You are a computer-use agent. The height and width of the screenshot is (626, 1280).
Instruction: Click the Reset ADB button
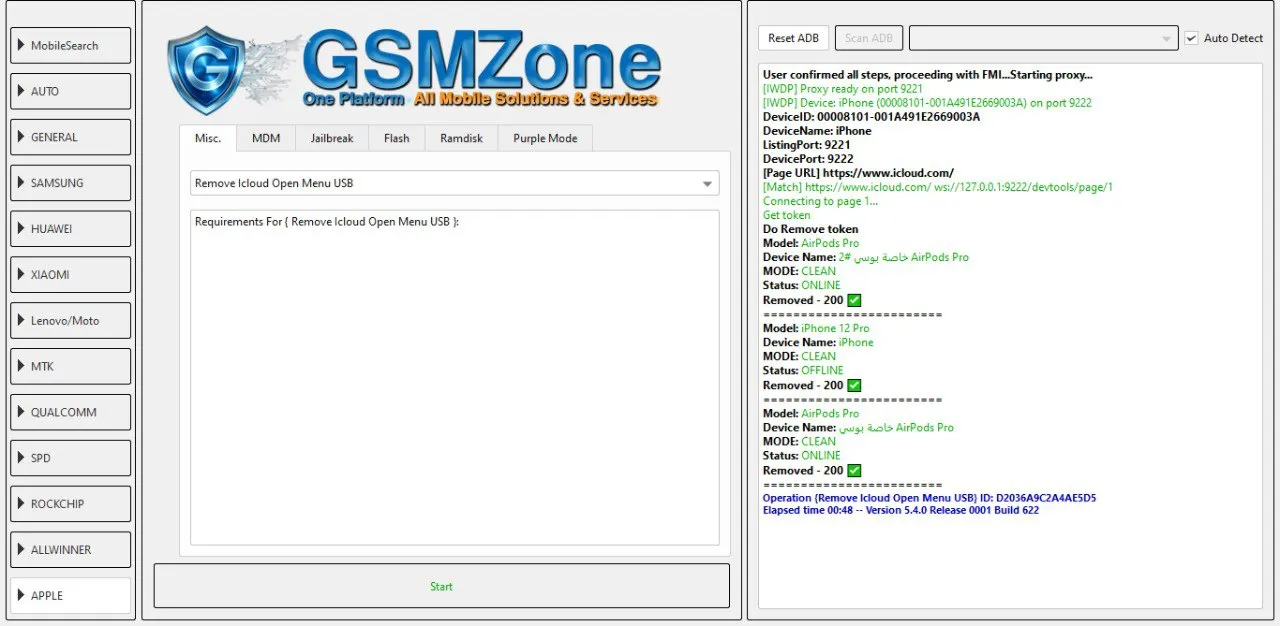pos(793,38)
